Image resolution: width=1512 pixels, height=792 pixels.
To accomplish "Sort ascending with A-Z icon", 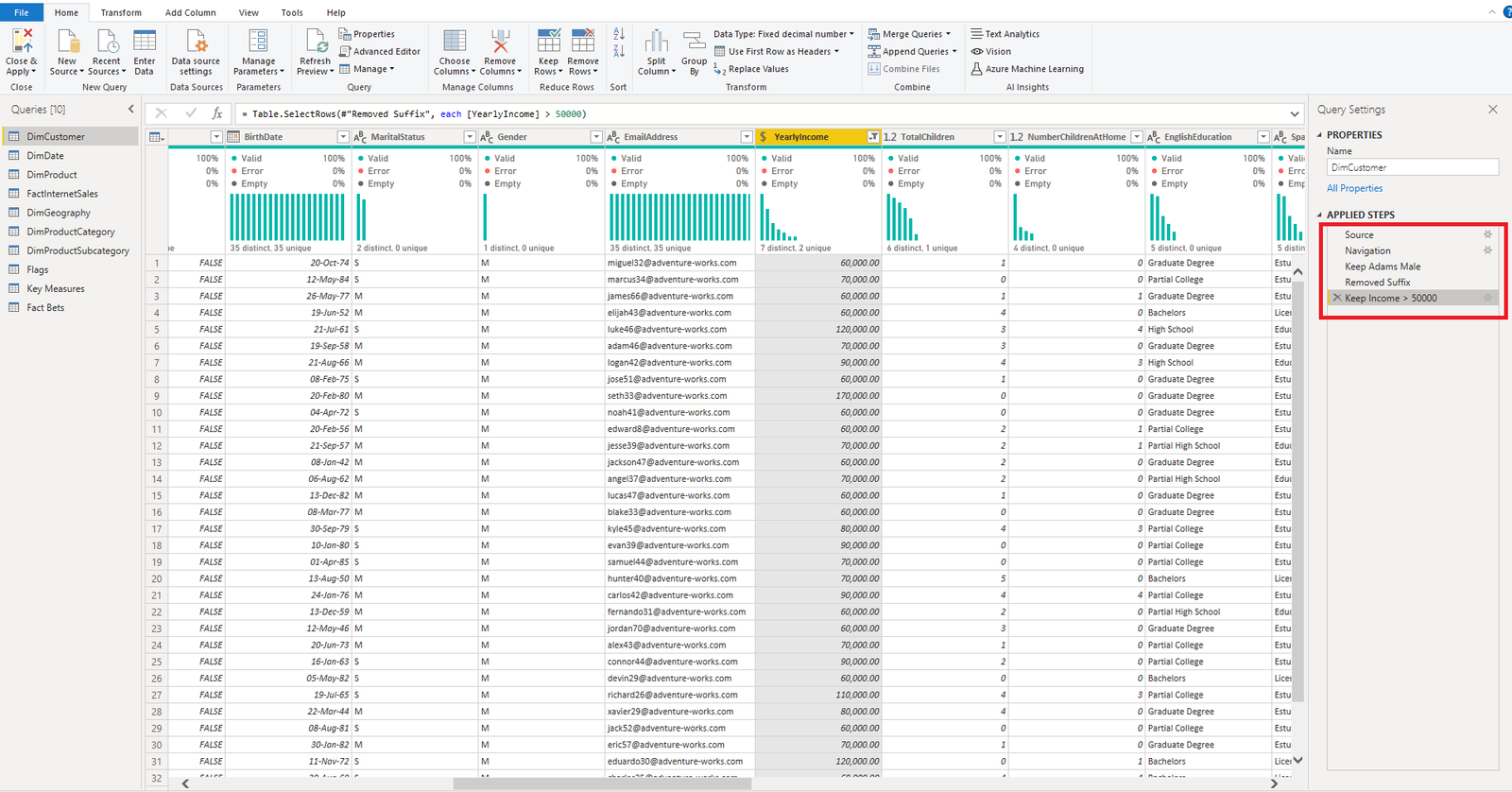I will [x=619, y=35].
